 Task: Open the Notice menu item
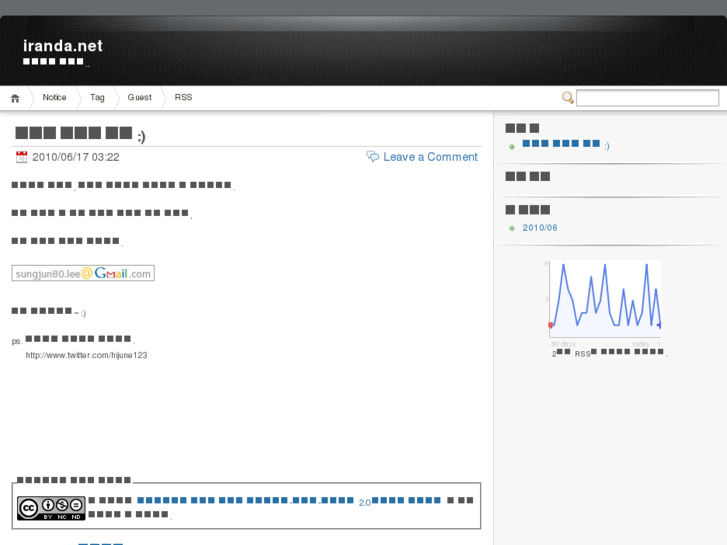pos(54,97)
